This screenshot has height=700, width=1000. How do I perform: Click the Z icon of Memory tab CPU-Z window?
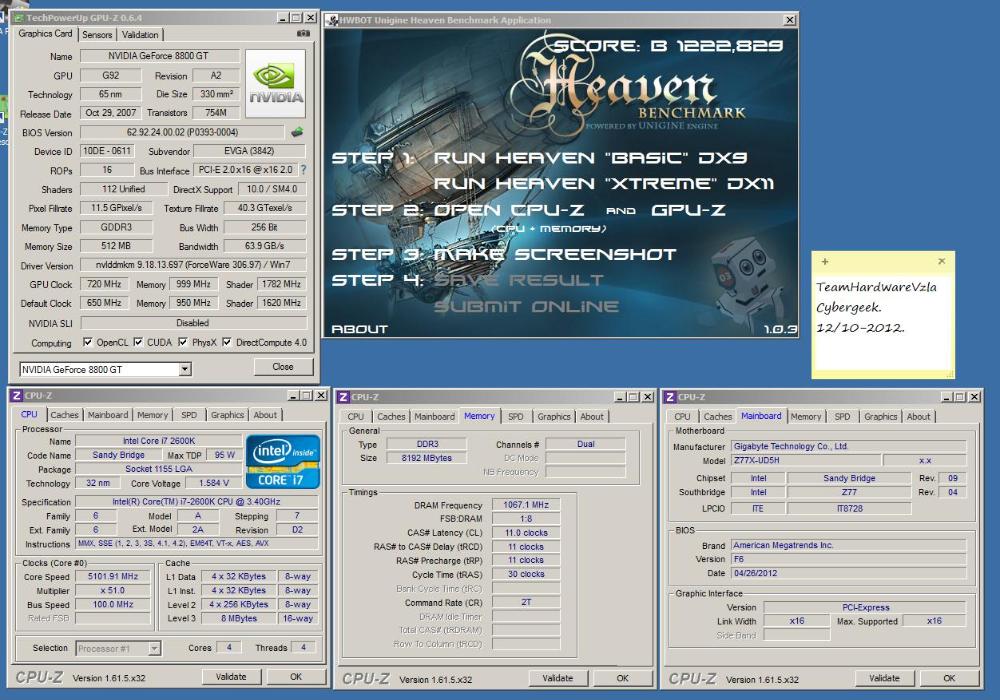343,397
